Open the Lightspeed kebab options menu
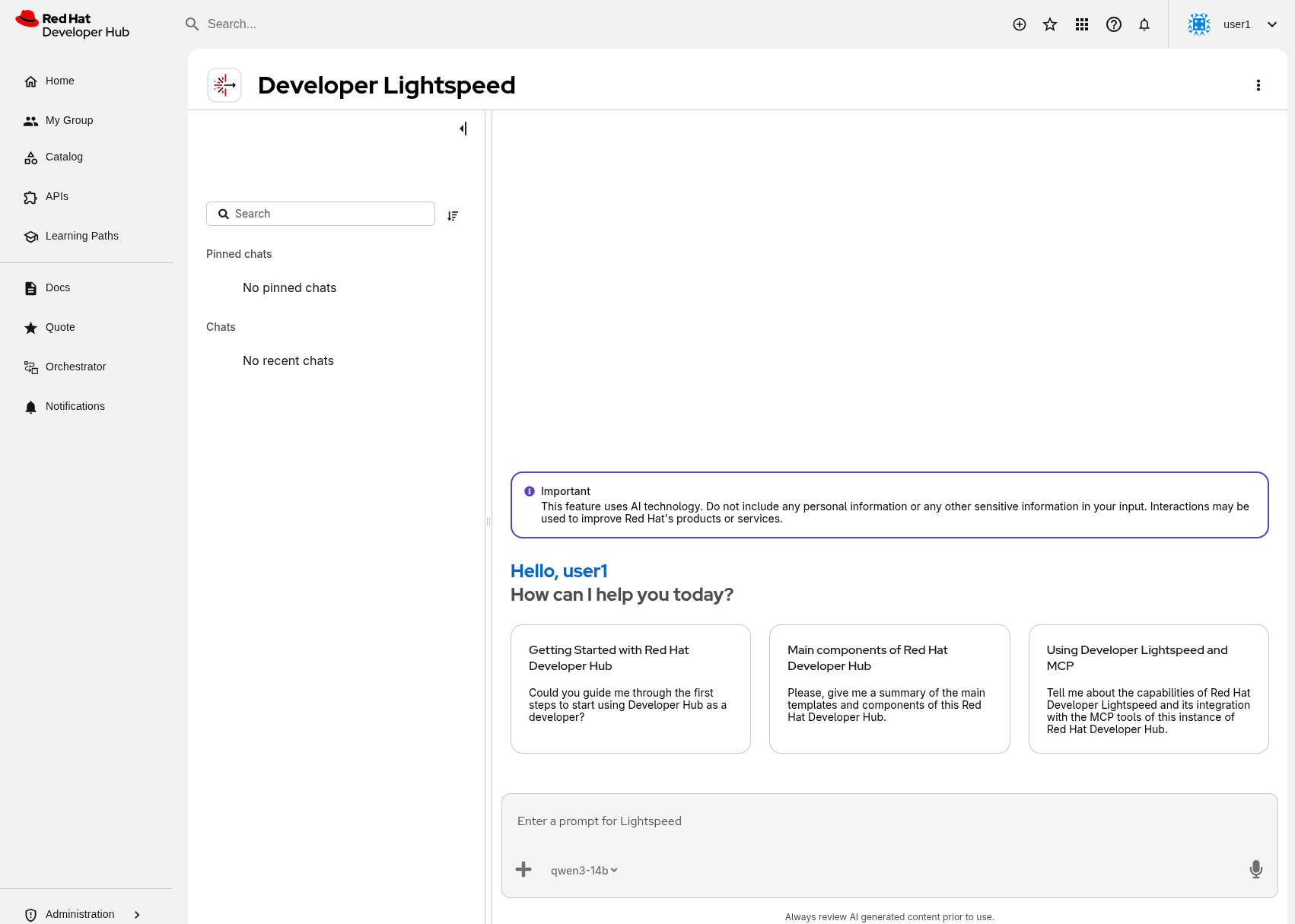 (x=1258, y=85)
